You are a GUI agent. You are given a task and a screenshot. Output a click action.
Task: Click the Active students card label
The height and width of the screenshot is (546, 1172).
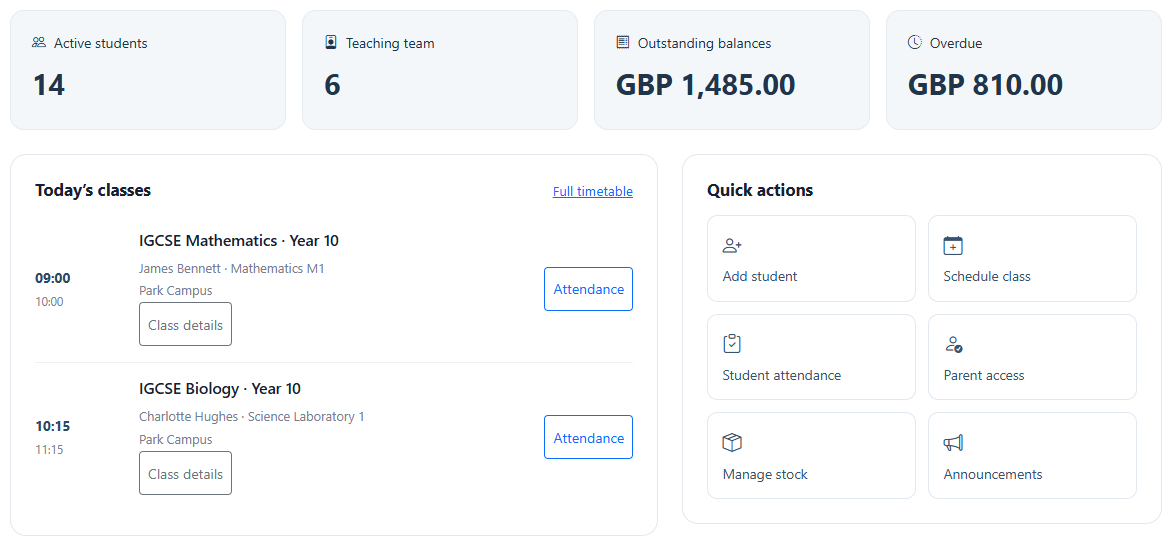pyautogui.click(x=101, y=43)
